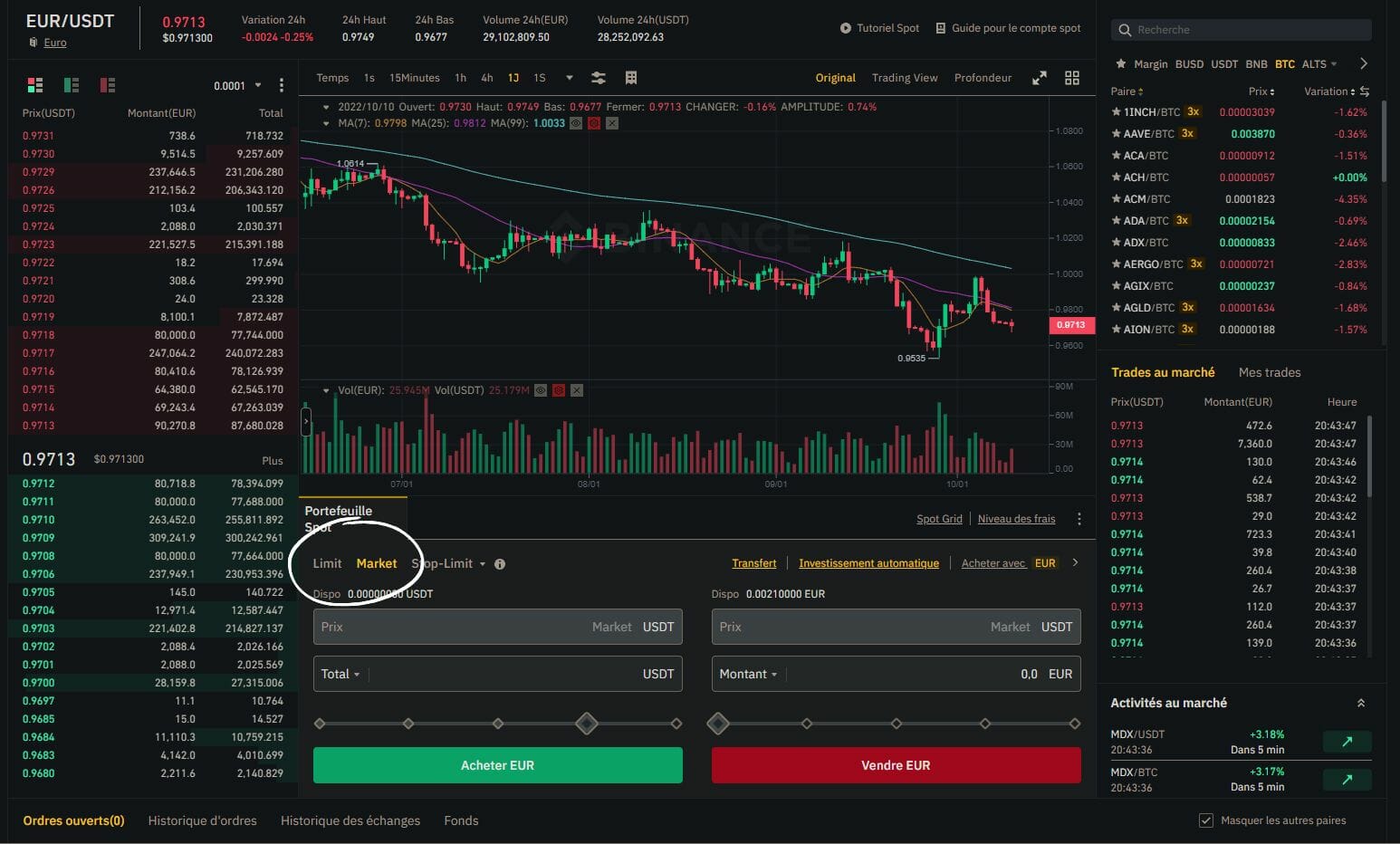
Task: Click the Euro info book icon
Action: pos(33,43)
